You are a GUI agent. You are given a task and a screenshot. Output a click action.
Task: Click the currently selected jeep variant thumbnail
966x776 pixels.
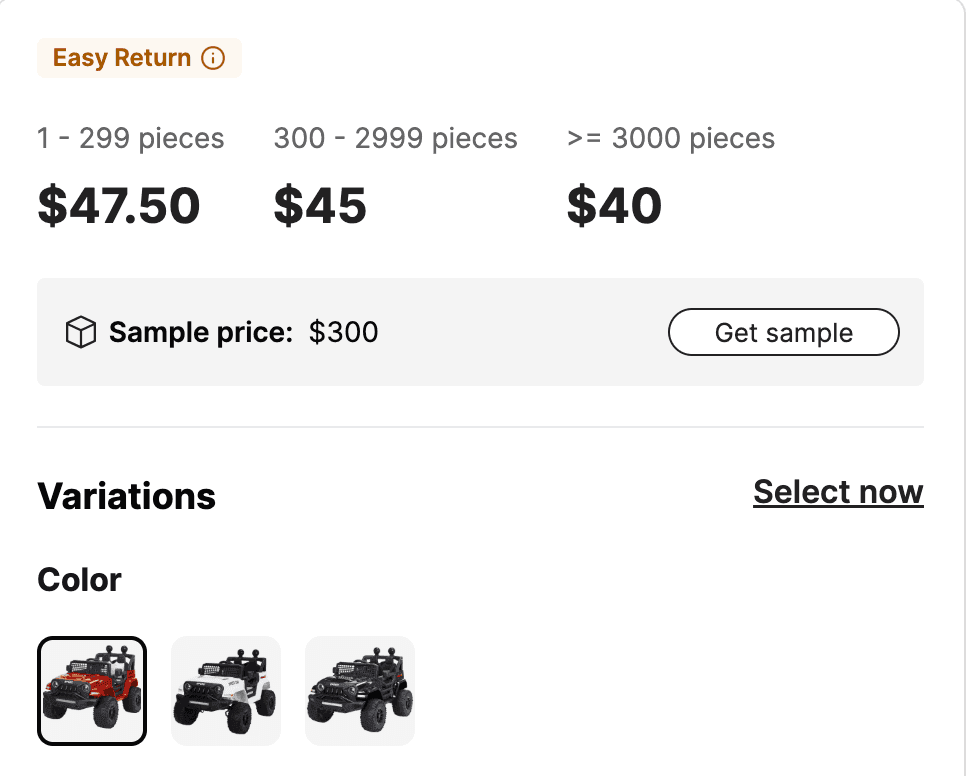coord(92,690)
